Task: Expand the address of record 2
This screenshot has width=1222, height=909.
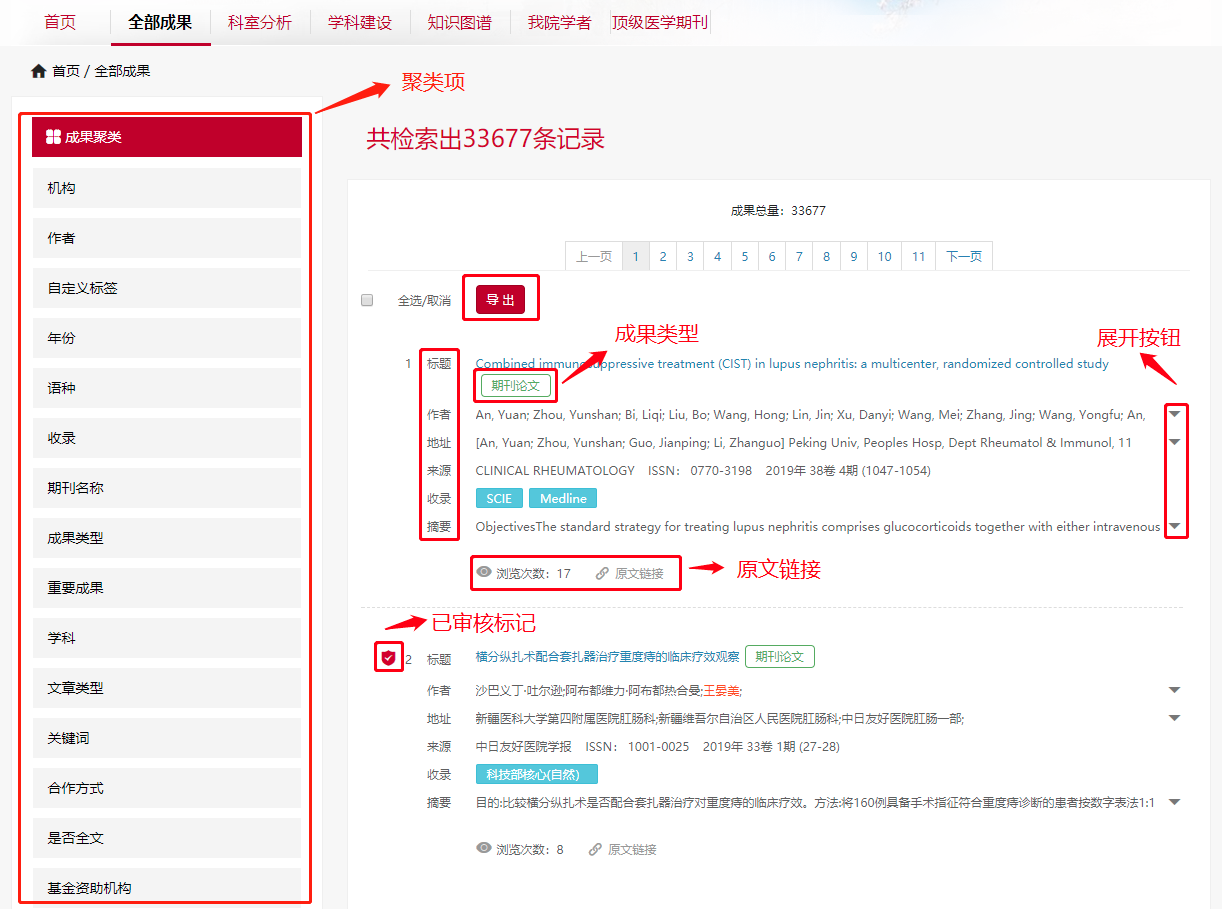Action: [1175, 718]
